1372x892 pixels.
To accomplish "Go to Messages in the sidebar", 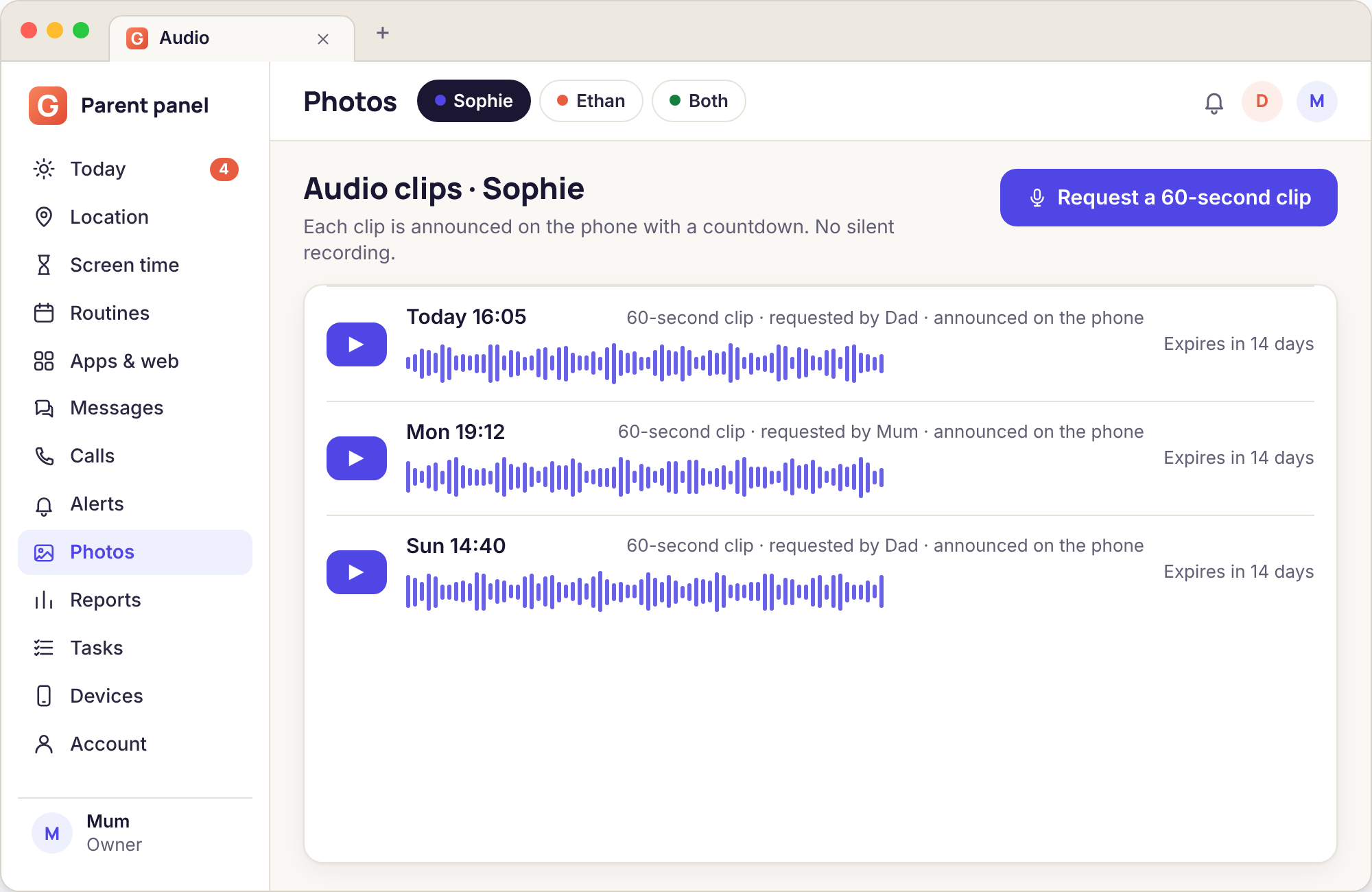I will click(x=135, y=408).
